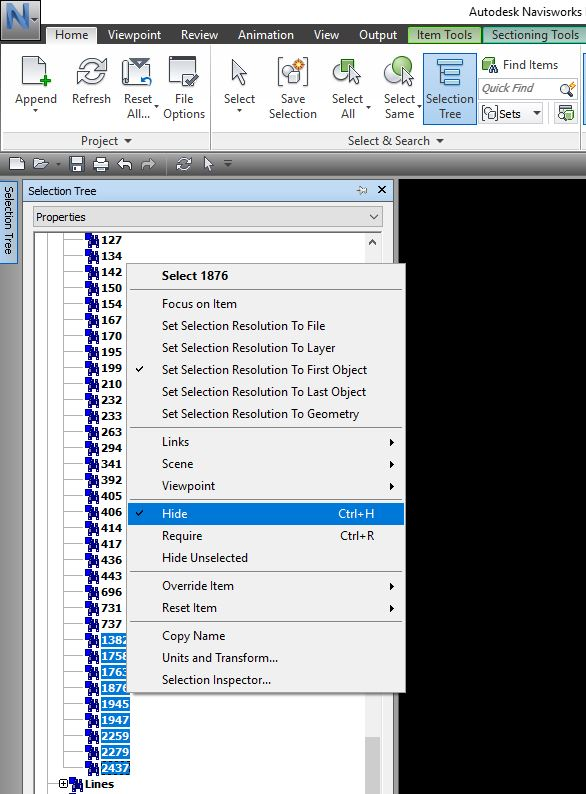Open dropdown arrow under Select All
Viewport: 586px width, 794px height.
click(368, 107)
